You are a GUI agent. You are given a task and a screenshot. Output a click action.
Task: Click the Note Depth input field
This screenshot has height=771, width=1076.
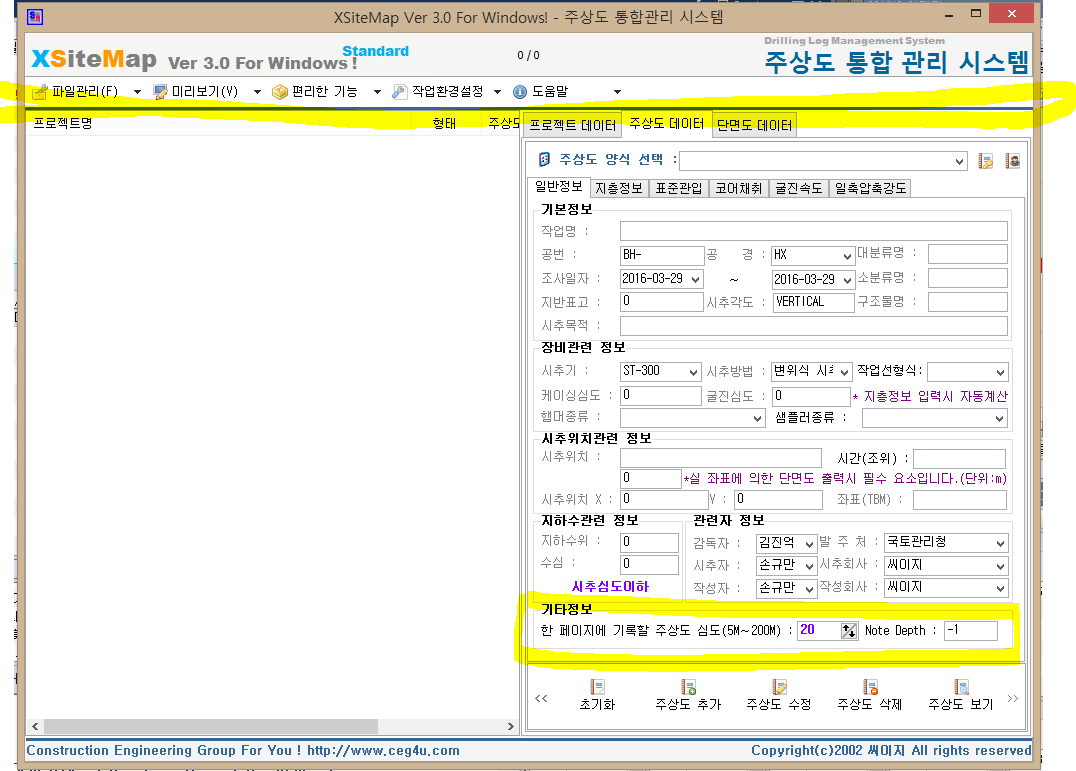pos(970,630)
